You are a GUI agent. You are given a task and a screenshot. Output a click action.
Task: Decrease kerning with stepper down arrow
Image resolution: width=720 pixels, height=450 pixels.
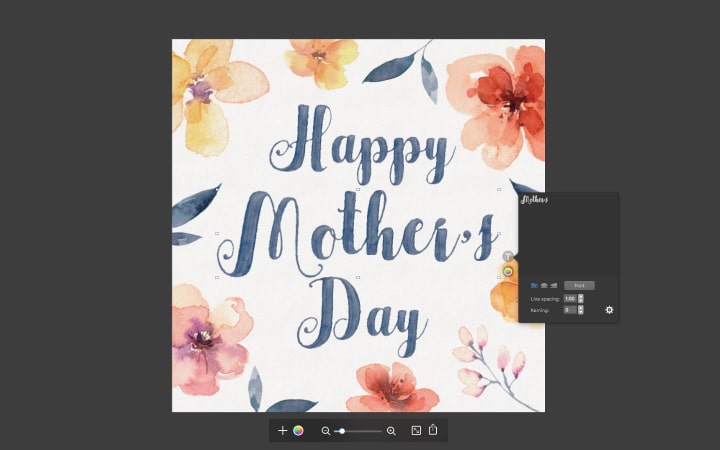[x=581, y=312]
